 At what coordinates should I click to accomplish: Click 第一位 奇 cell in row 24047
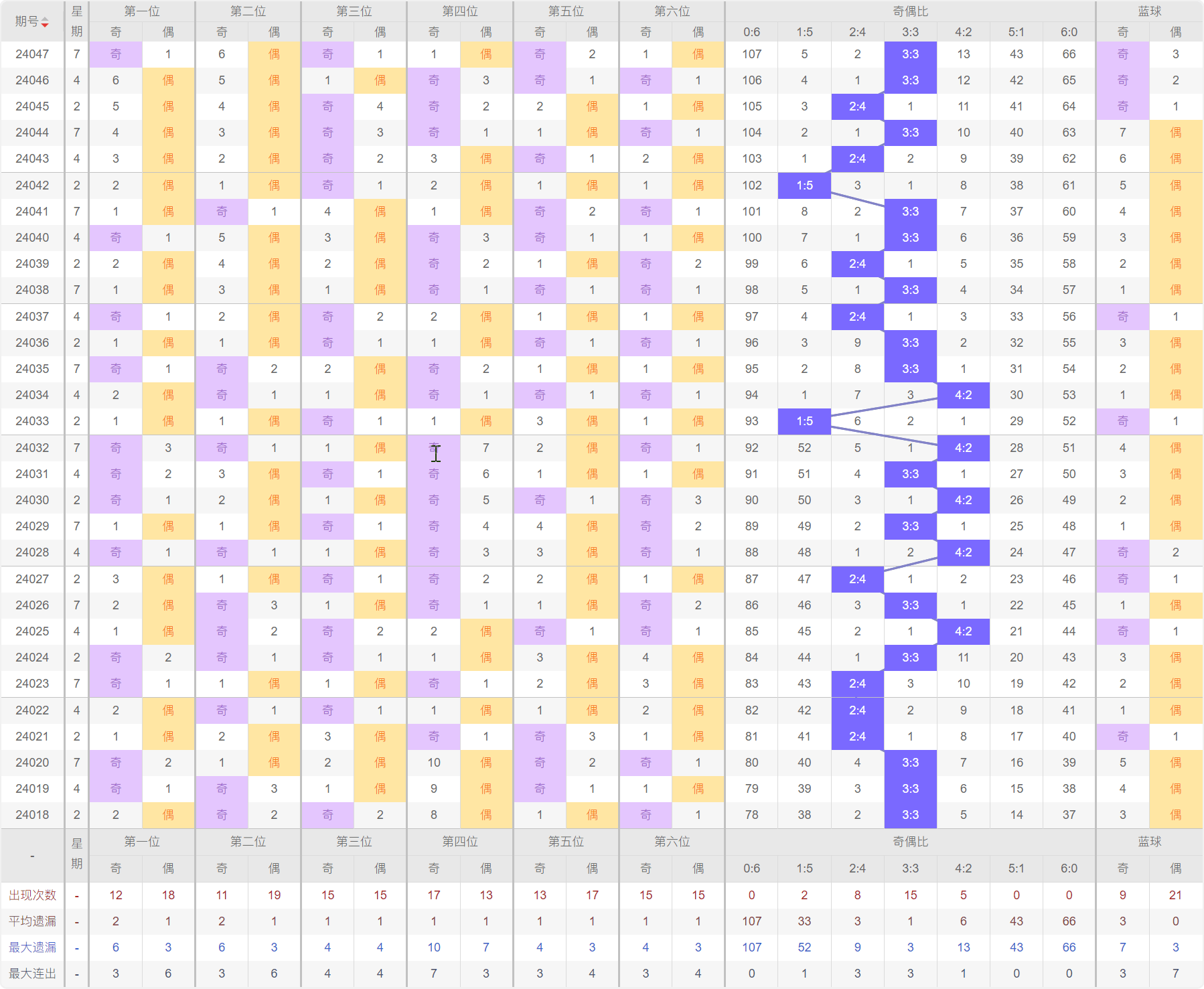click(x=115, y=54)
